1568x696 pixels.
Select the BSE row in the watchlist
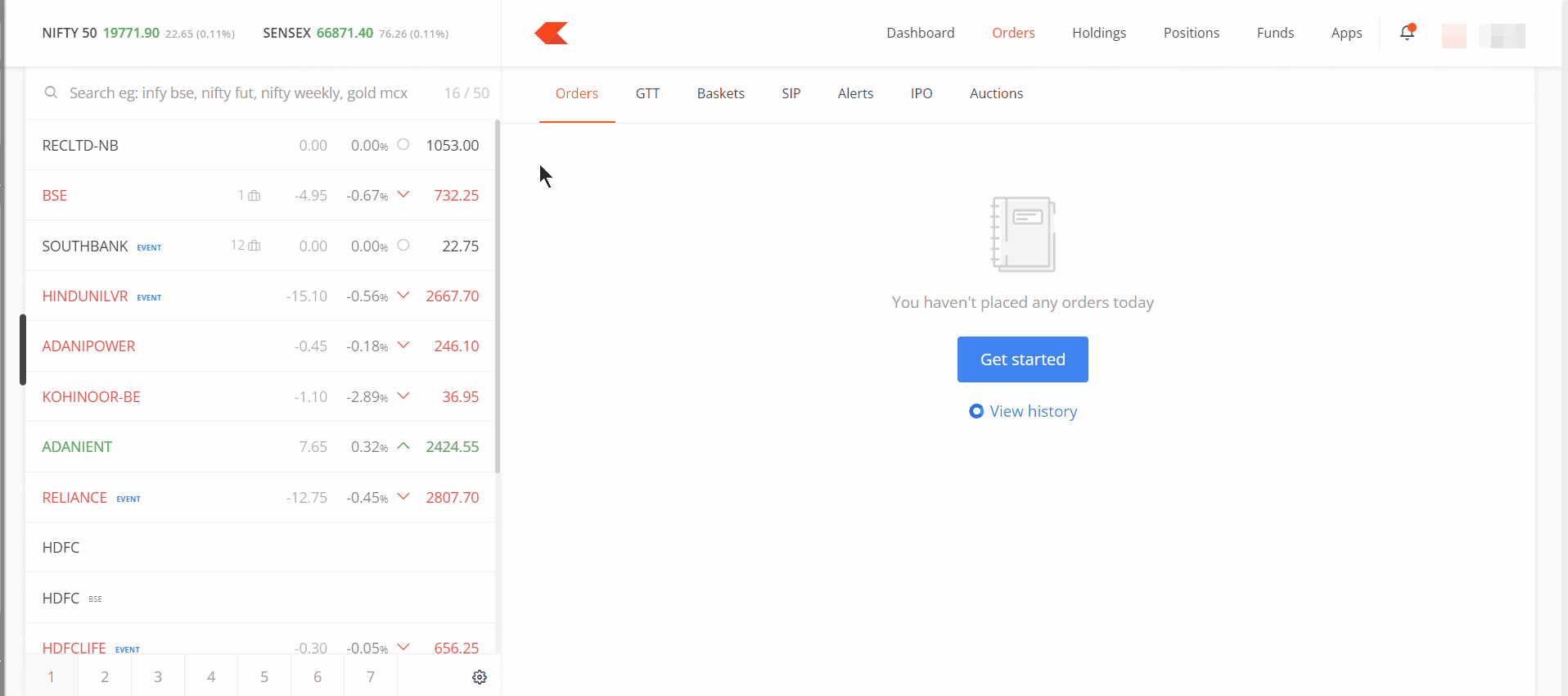coord(260,195)
